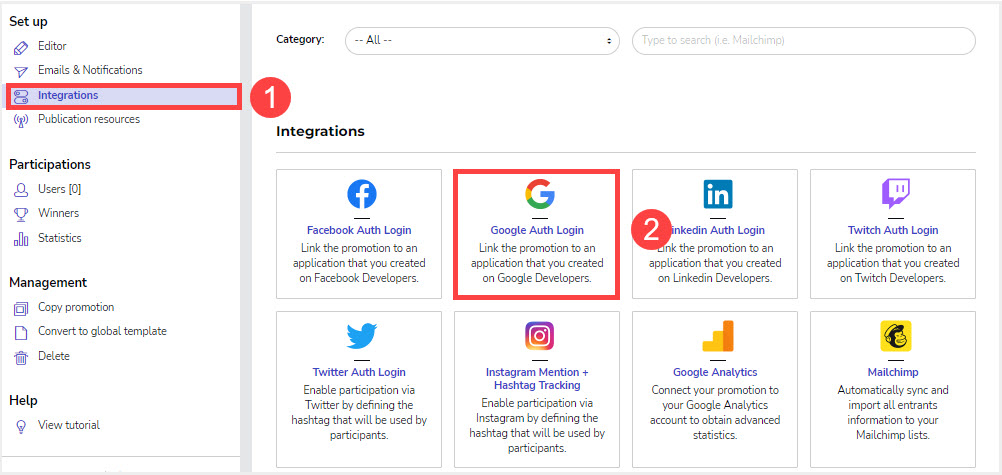Click the Emails & Notifications paper plane icon
This screenshot has width=1002, height=475.
(x=21, y=71)
